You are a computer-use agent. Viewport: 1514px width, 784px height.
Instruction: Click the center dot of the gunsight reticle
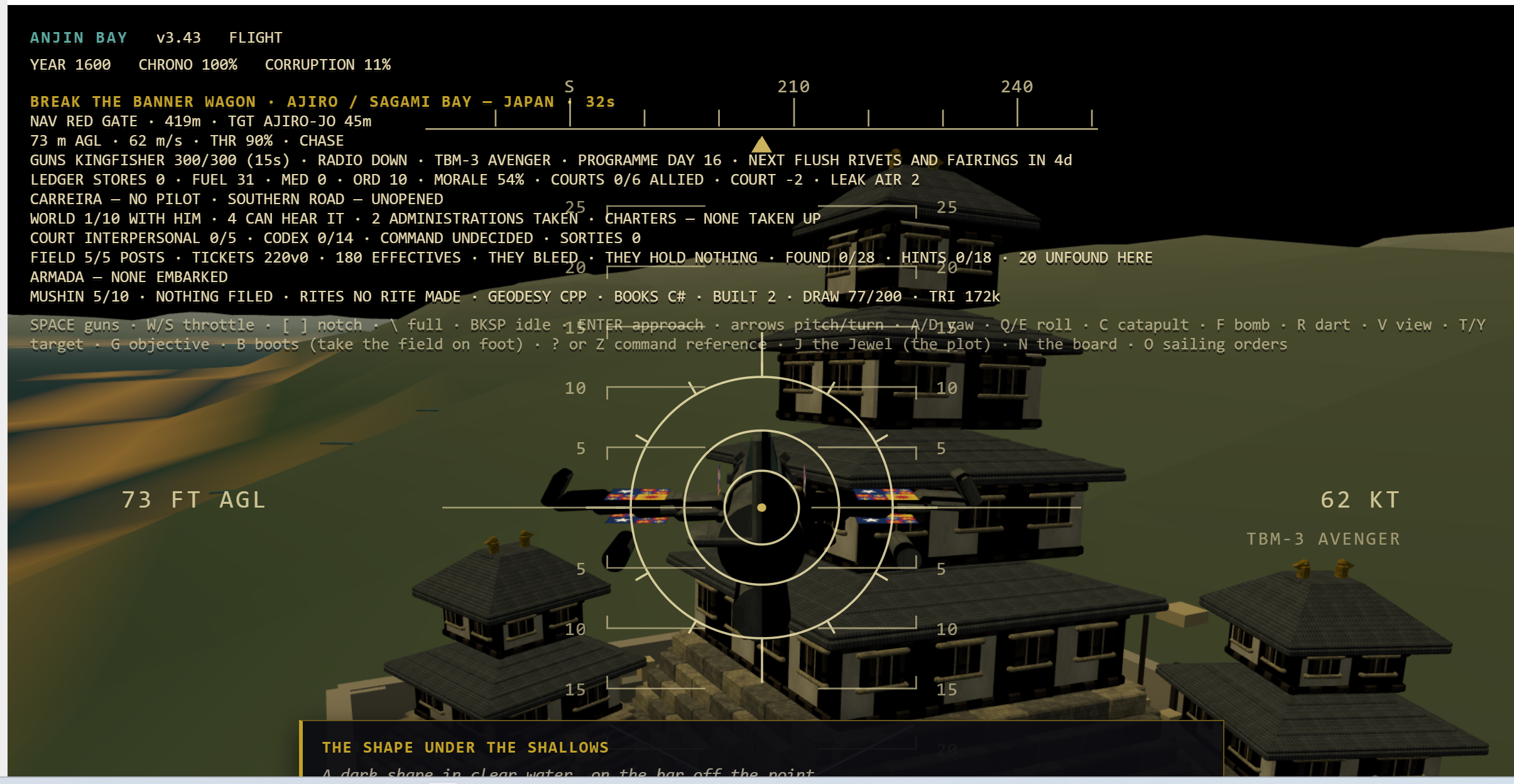pyautogui.click(x=761, y=508)
